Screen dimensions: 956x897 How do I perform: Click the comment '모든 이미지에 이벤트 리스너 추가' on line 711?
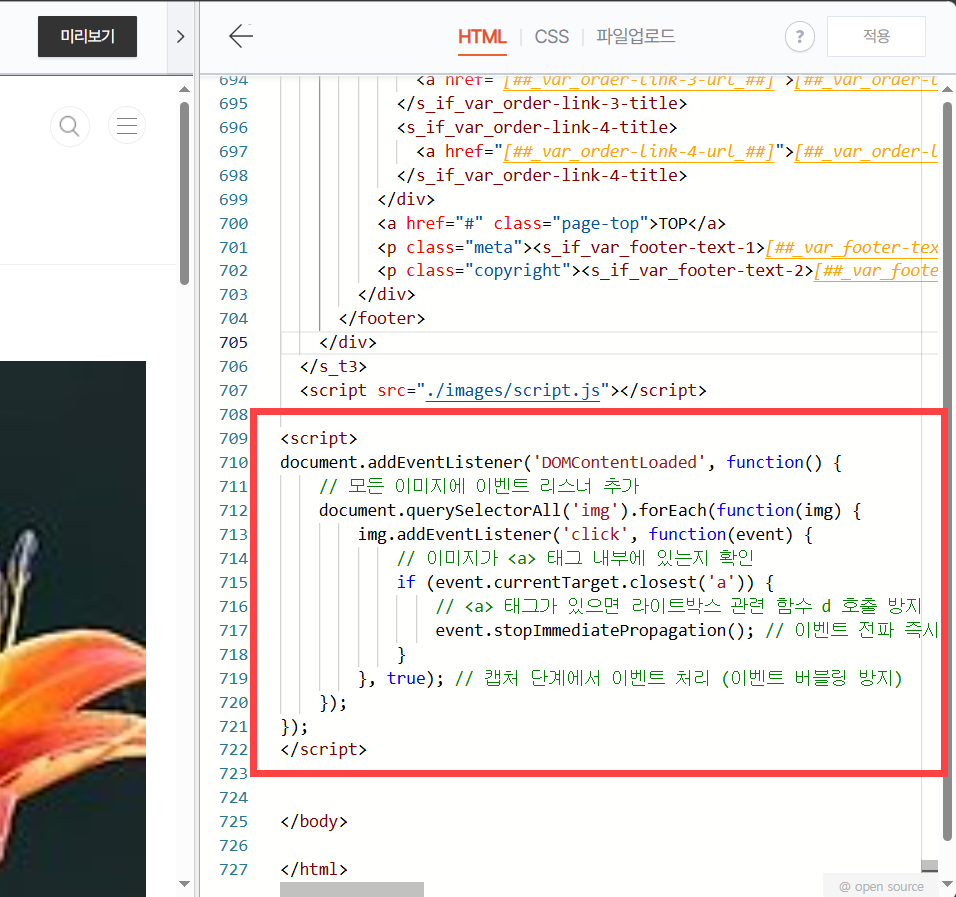(494, 486)
